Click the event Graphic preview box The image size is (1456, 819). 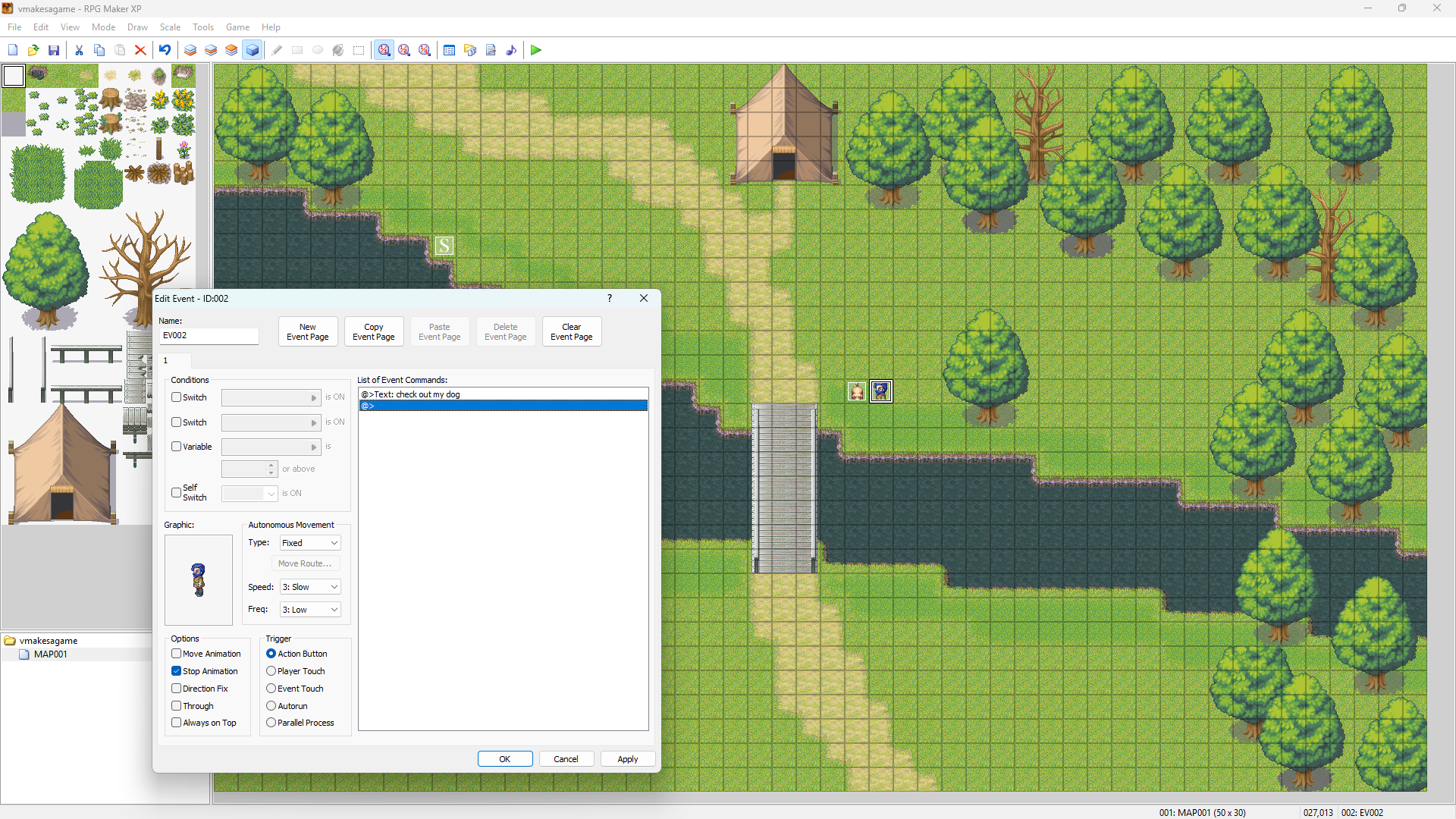(x=199, y=580)
